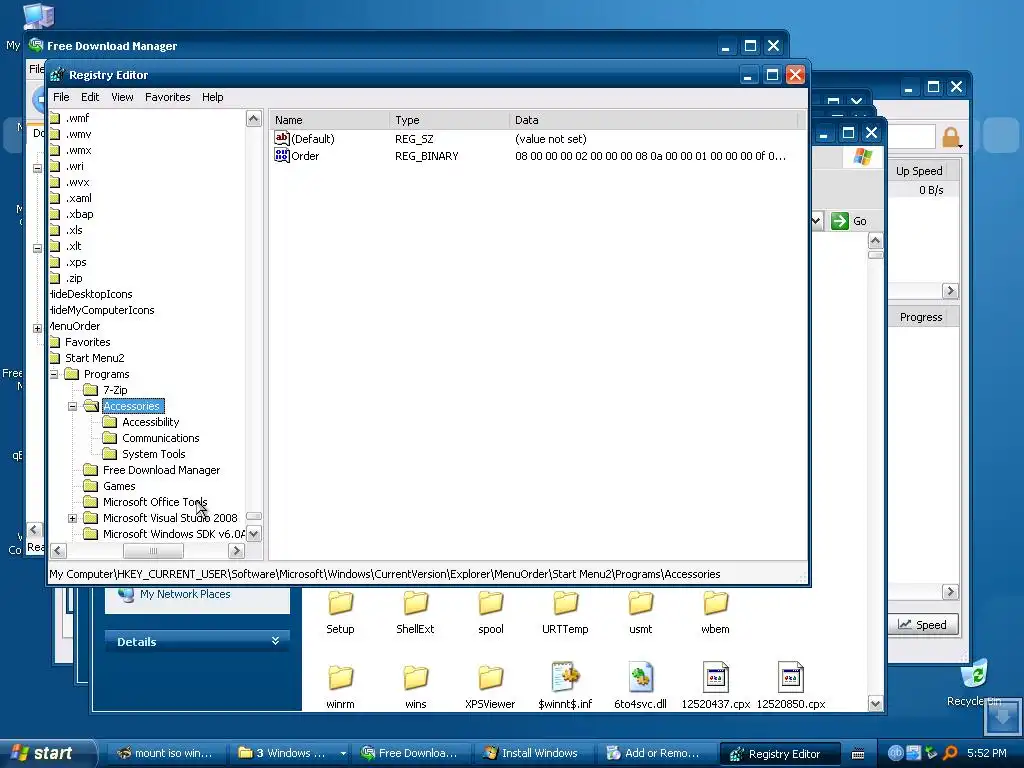This screenshot has height=768, width=1024.
Task: Switch to Add or Remove taskbar button
Action: coord(654,753)
